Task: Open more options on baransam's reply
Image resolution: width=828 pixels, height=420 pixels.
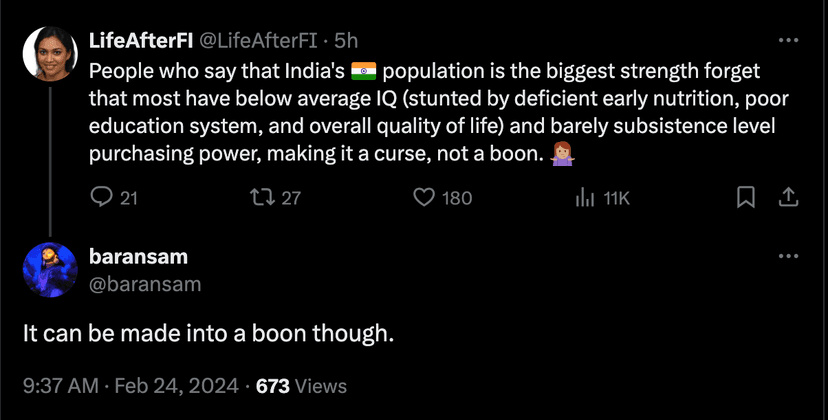Action: pyautogui.click(x=788, y=257)
